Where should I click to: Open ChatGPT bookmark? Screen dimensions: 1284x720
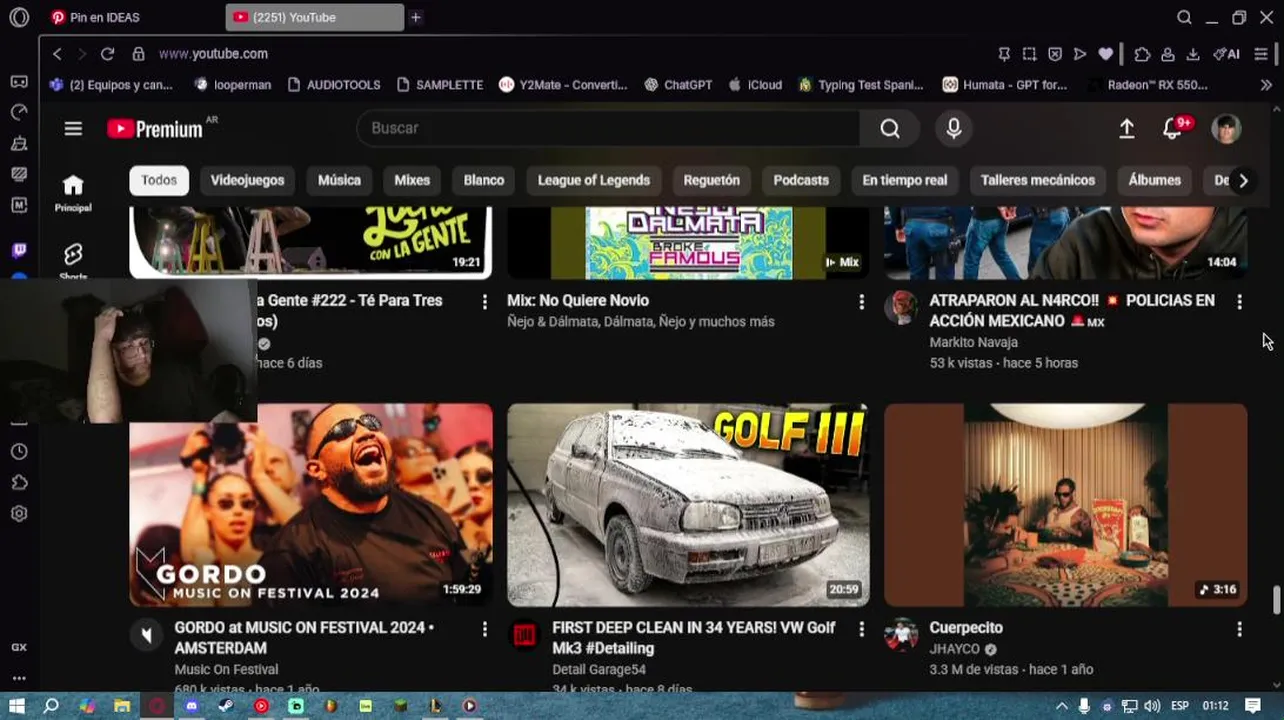[678, 85]
